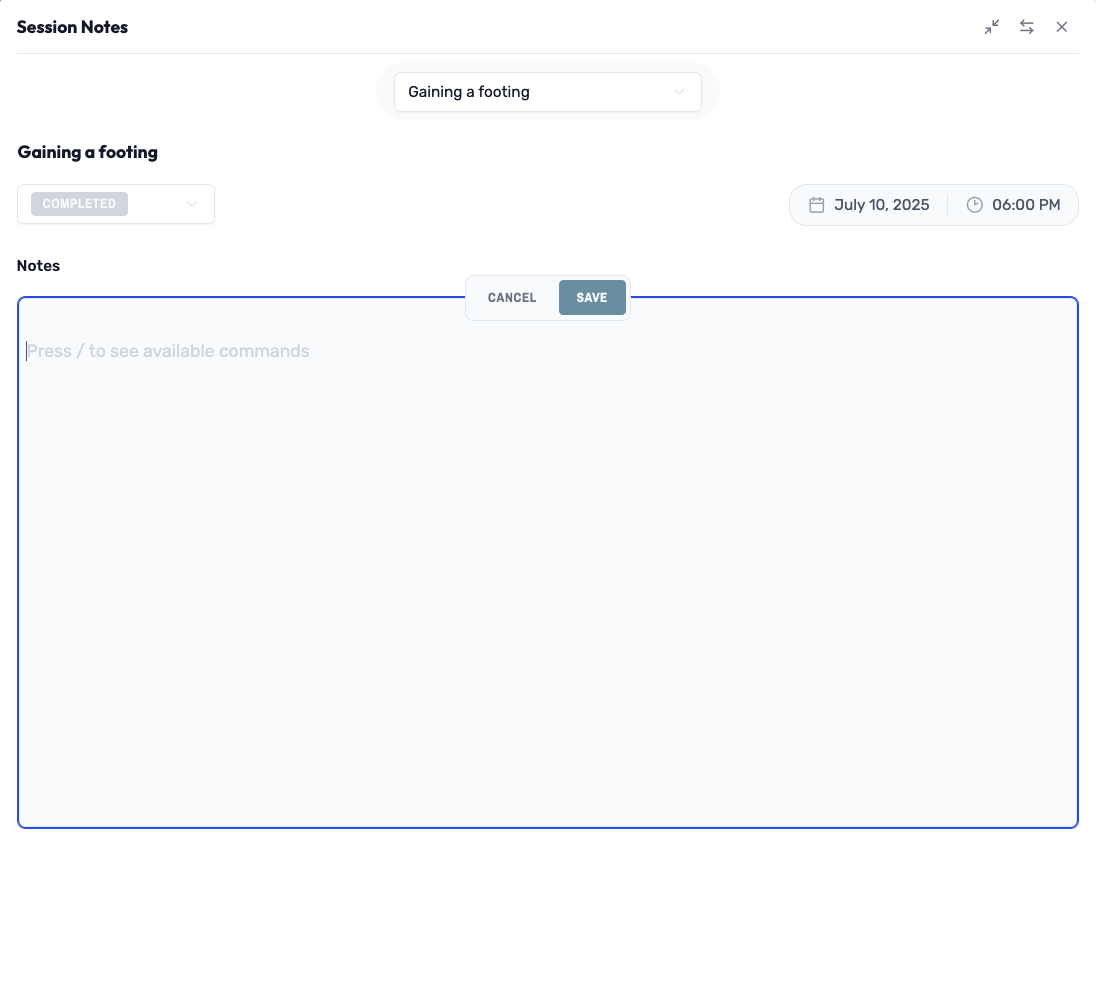Change the session time 06:00 PM
Screen dimensions: 1096x994
coord(1026,204)
